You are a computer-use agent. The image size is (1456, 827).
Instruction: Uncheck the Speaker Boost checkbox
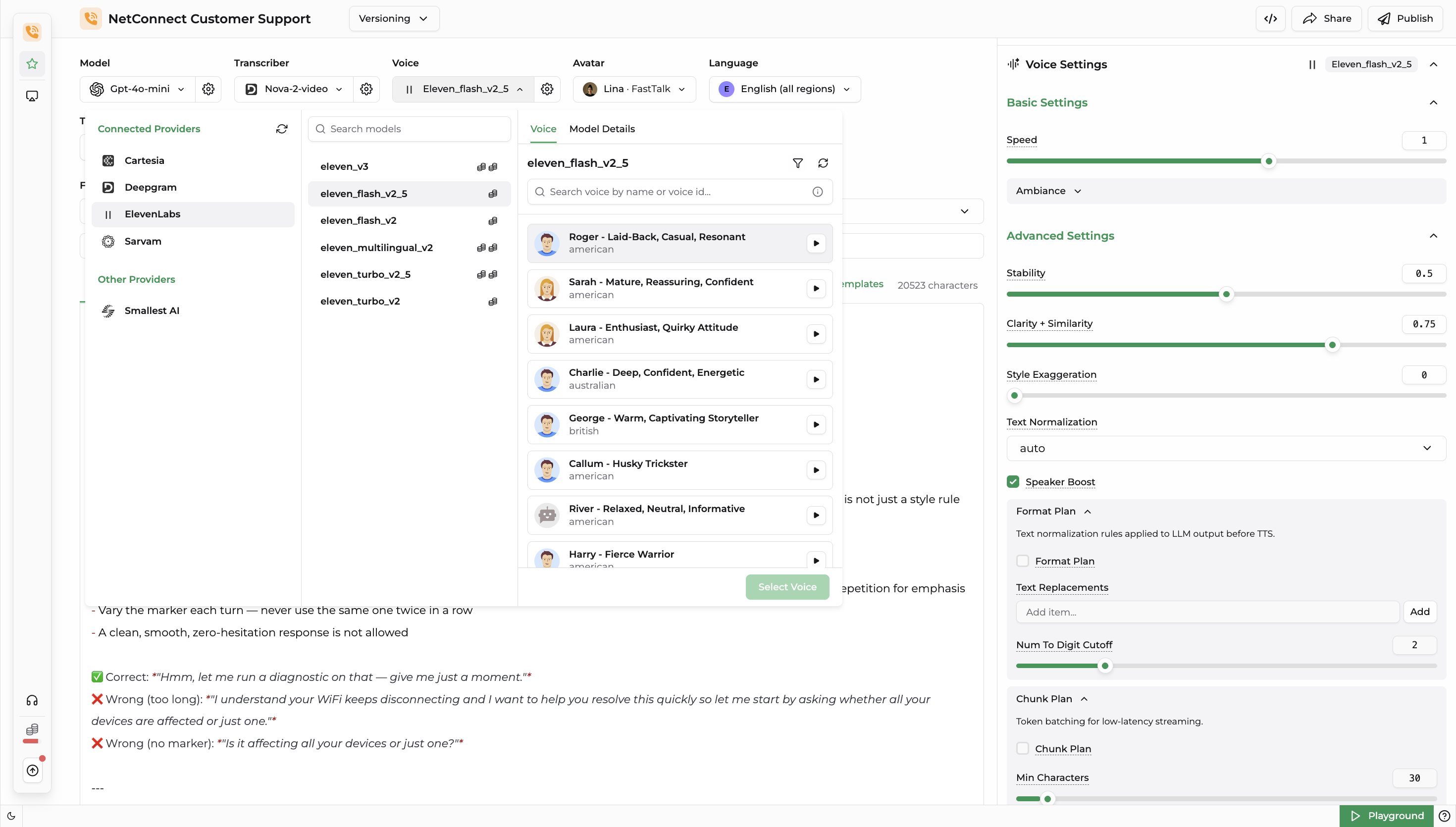coord(1012,482)
